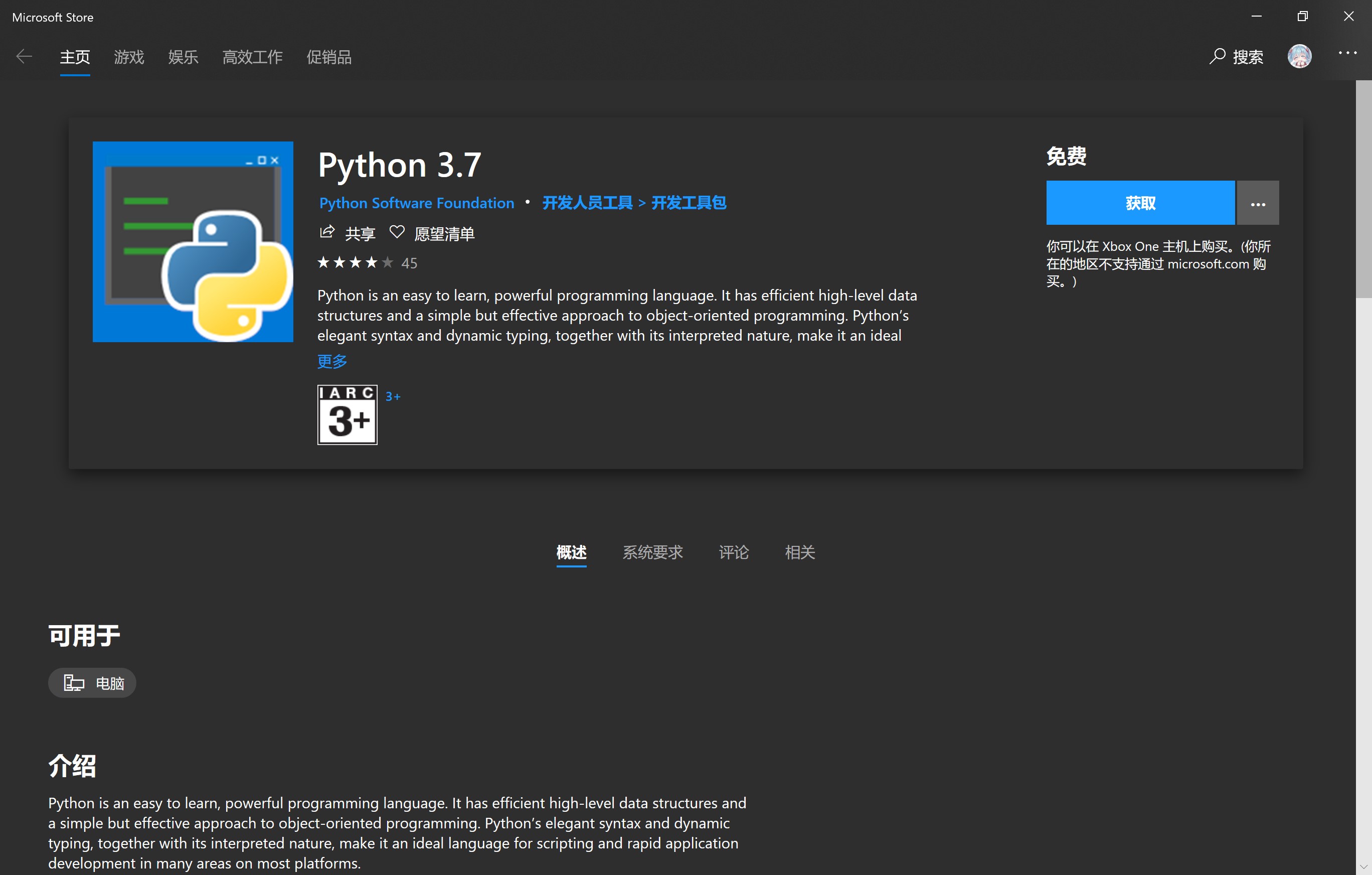
Task: Open the 系统要求 tab
Action: click(x=652, y=552)
